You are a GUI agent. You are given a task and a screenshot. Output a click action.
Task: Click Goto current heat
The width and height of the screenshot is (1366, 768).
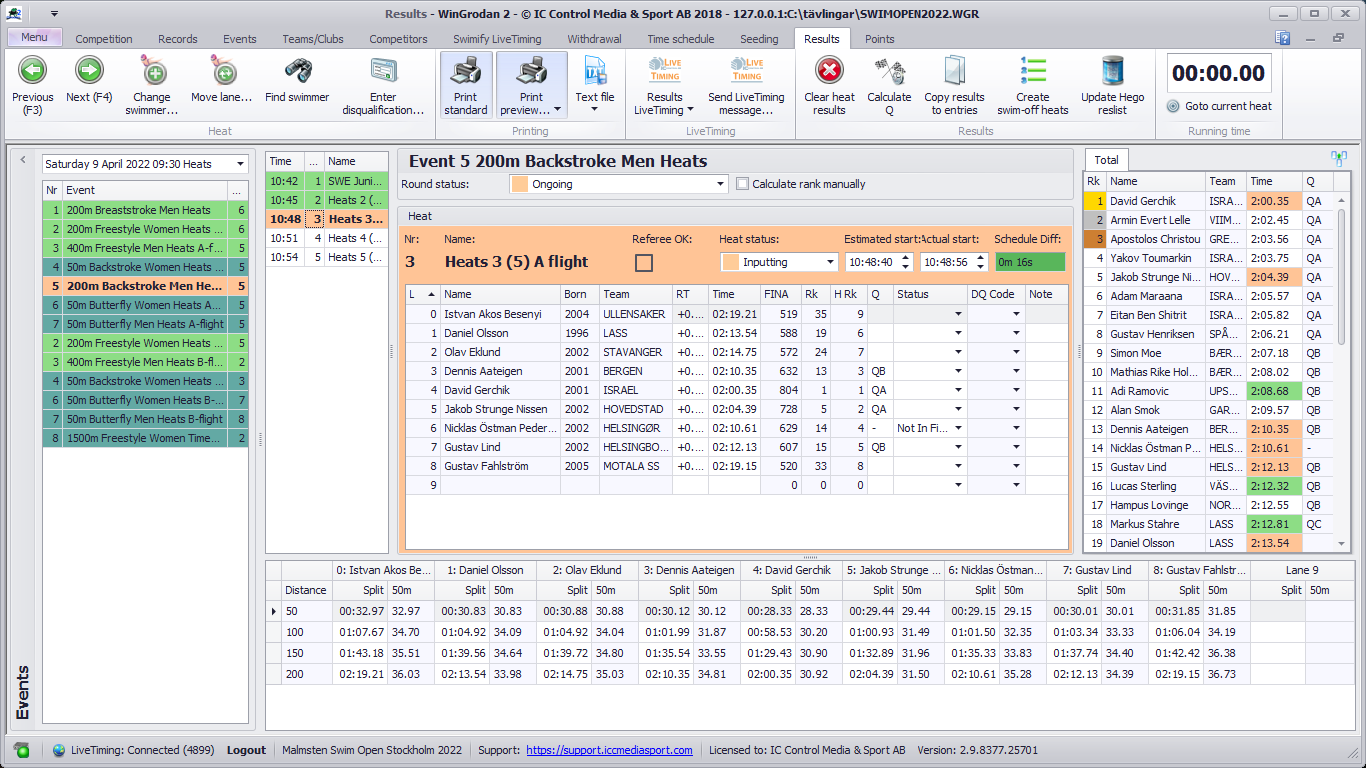pyautogui.click(x=1220, y=106)
